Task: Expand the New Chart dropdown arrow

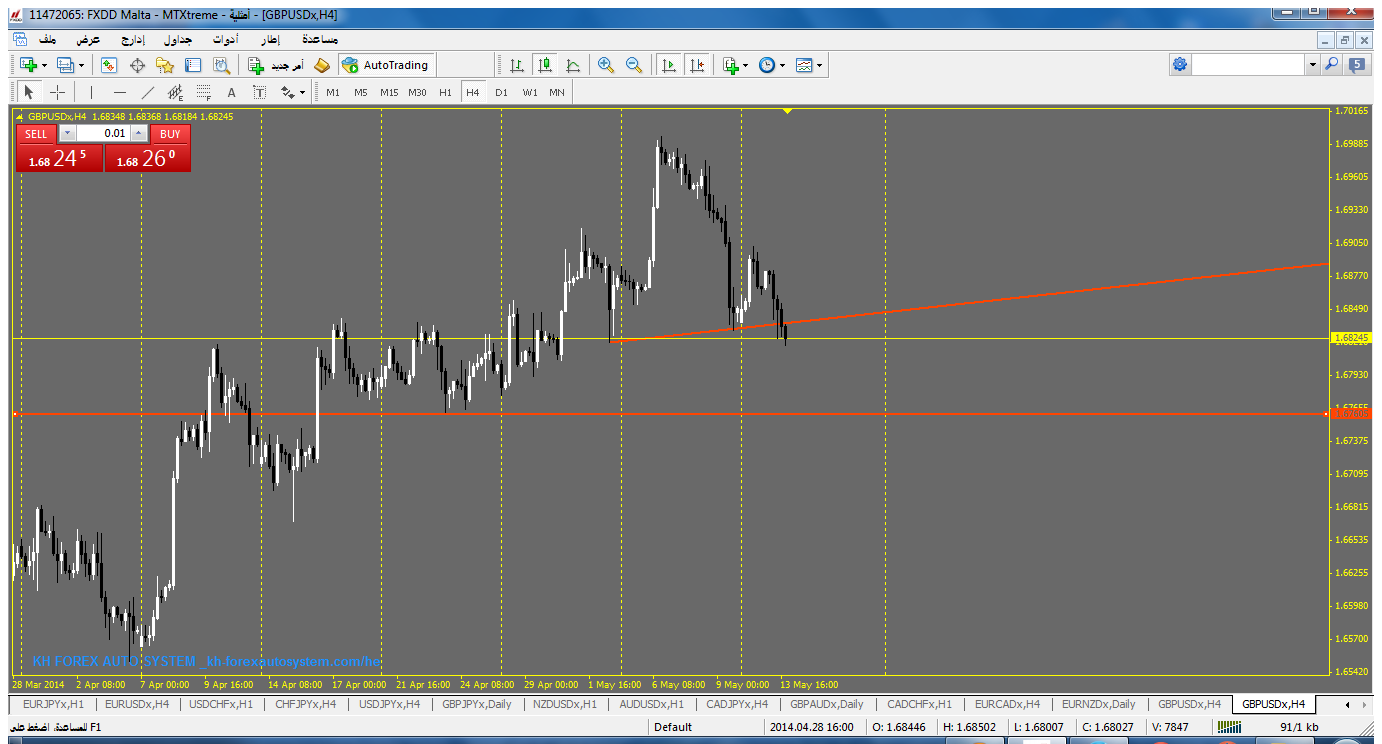Action: tap(44, 65)
